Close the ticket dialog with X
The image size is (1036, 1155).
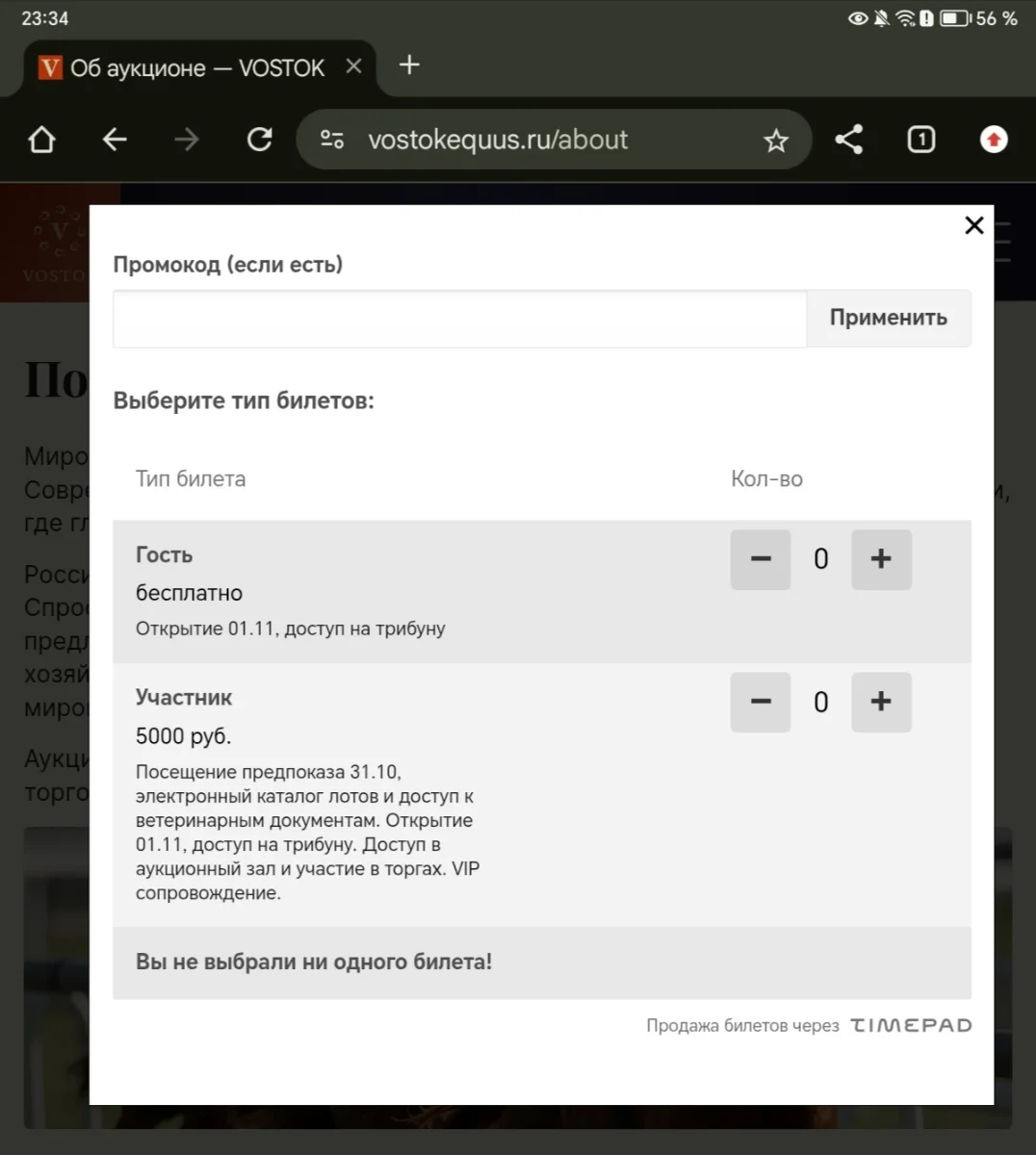tap(974, 225)
